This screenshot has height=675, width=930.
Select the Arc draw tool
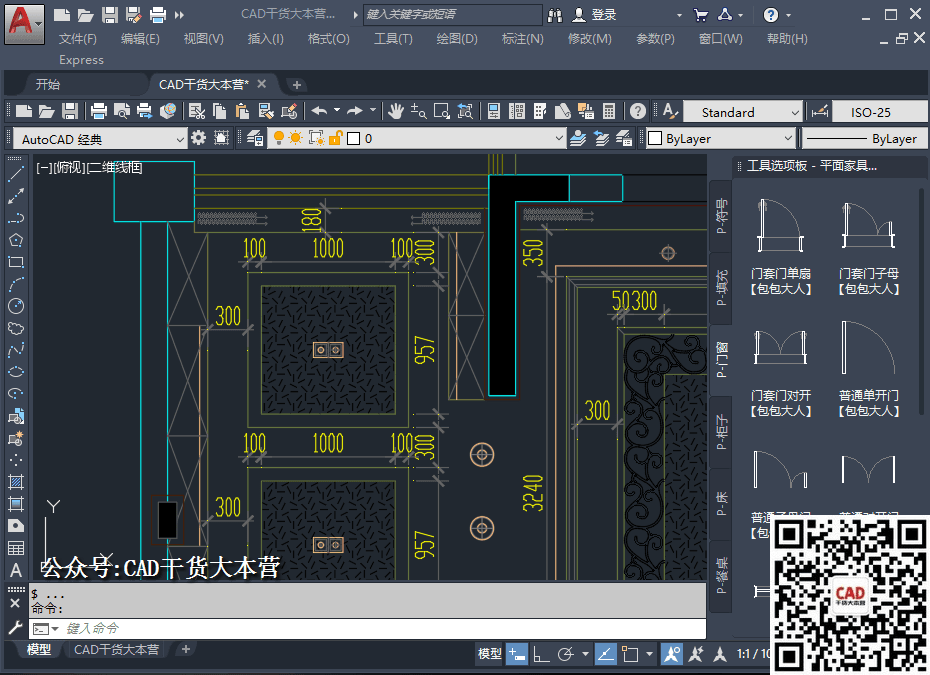16,284
